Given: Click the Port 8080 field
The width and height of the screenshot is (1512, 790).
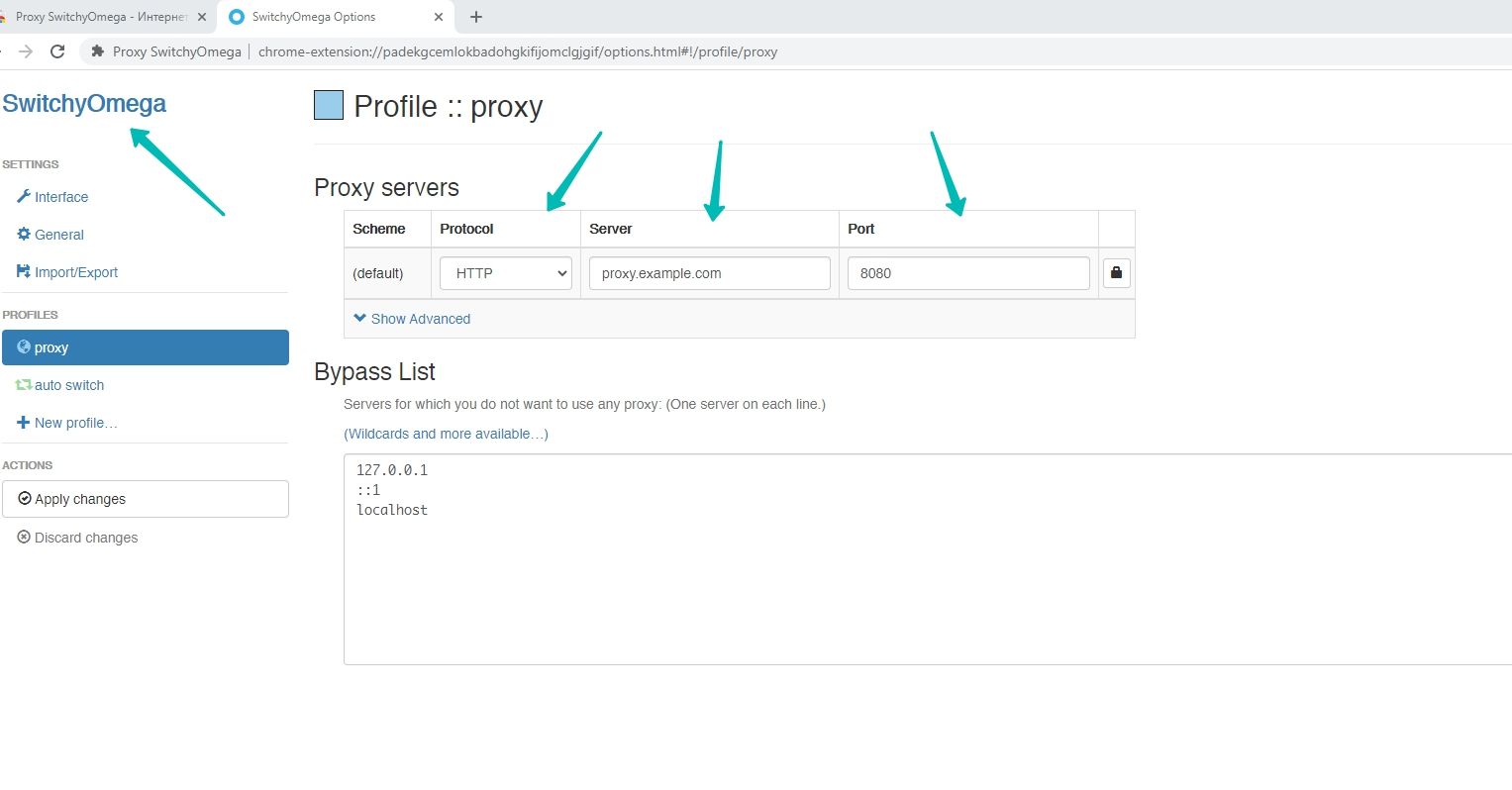Looking at the screenshot, I should [x=968, y=273].
